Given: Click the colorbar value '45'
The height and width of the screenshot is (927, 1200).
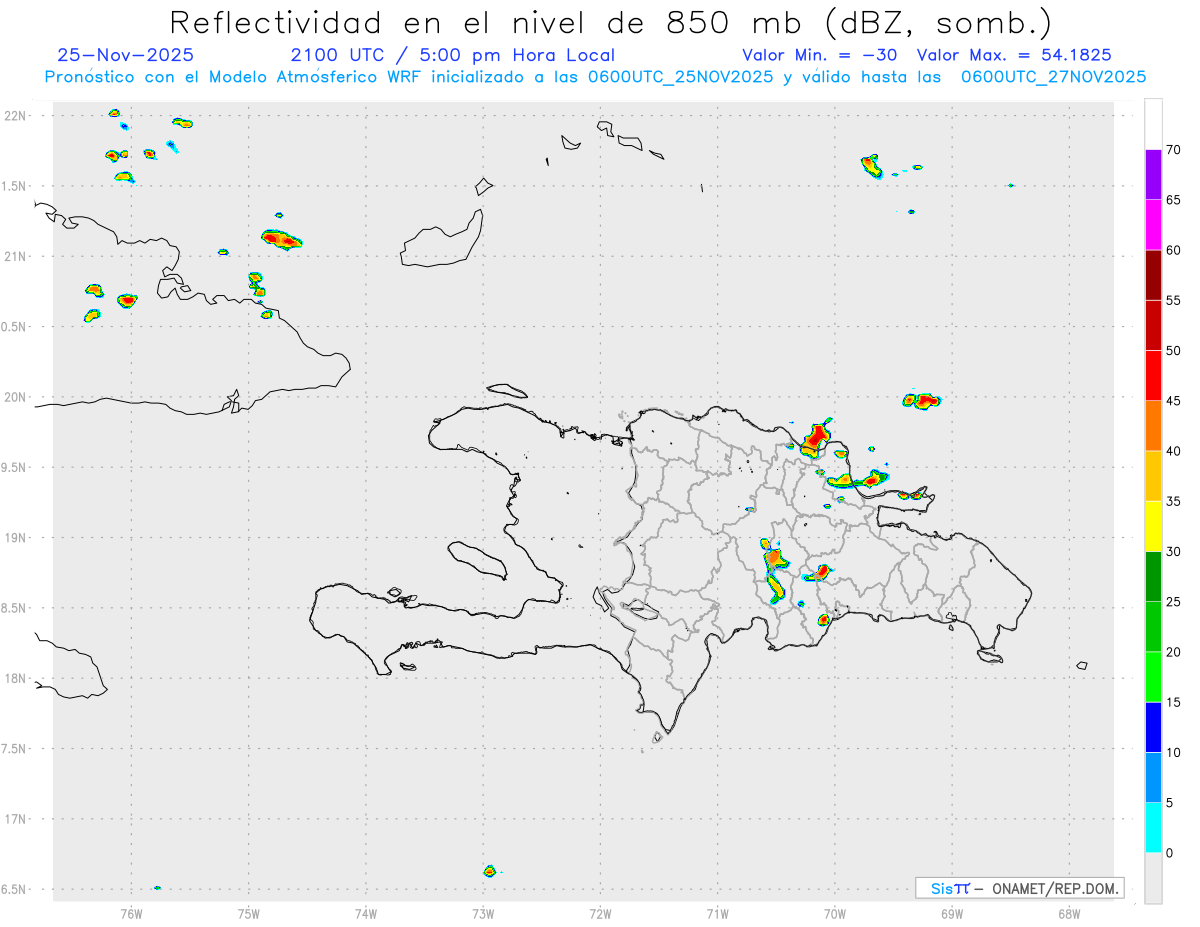Looking at the screenshot, I should pyautogui.click(x=1173, y=401).
